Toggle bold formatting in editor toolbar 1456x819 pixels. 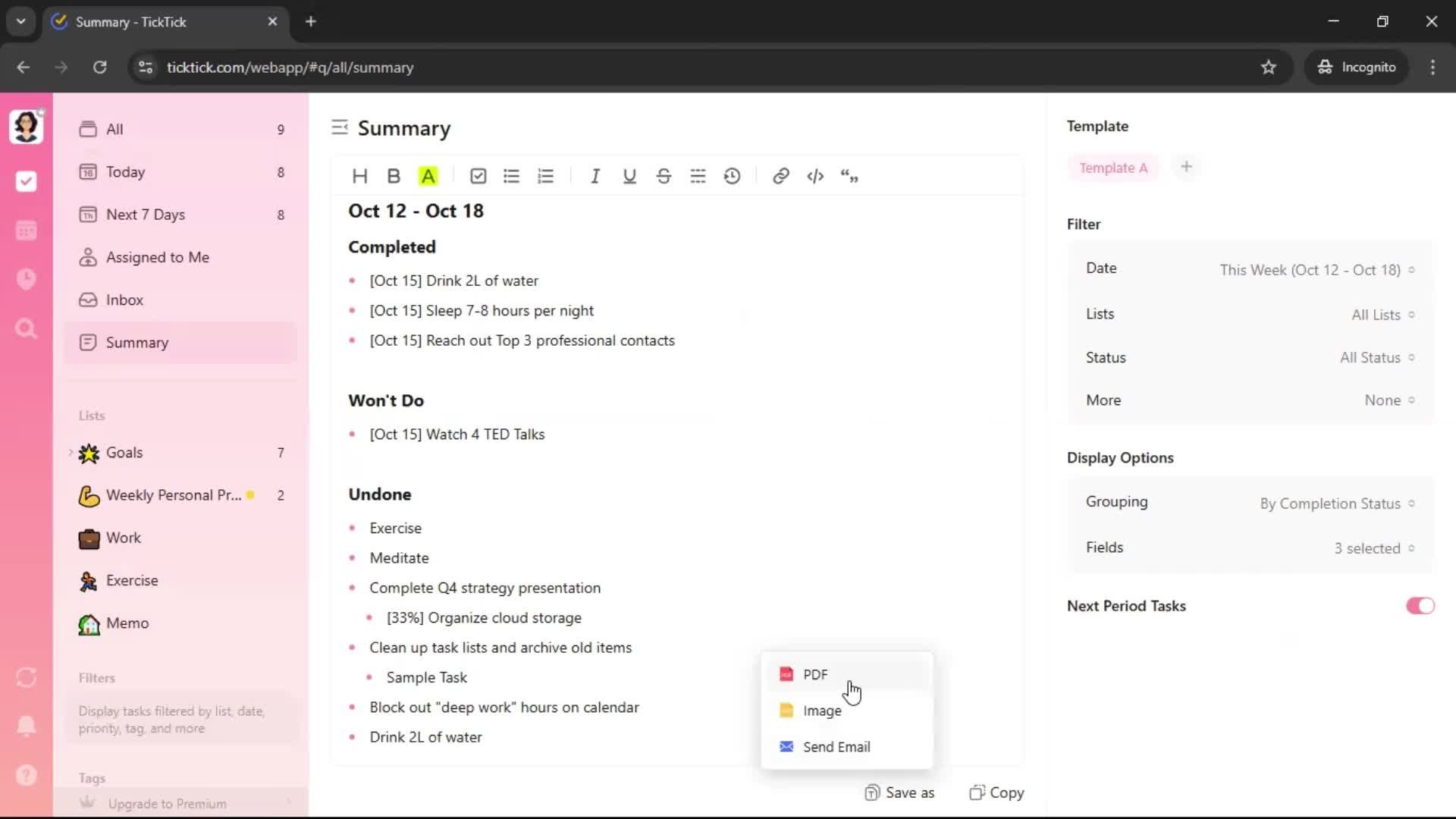(x=394, y=177)
